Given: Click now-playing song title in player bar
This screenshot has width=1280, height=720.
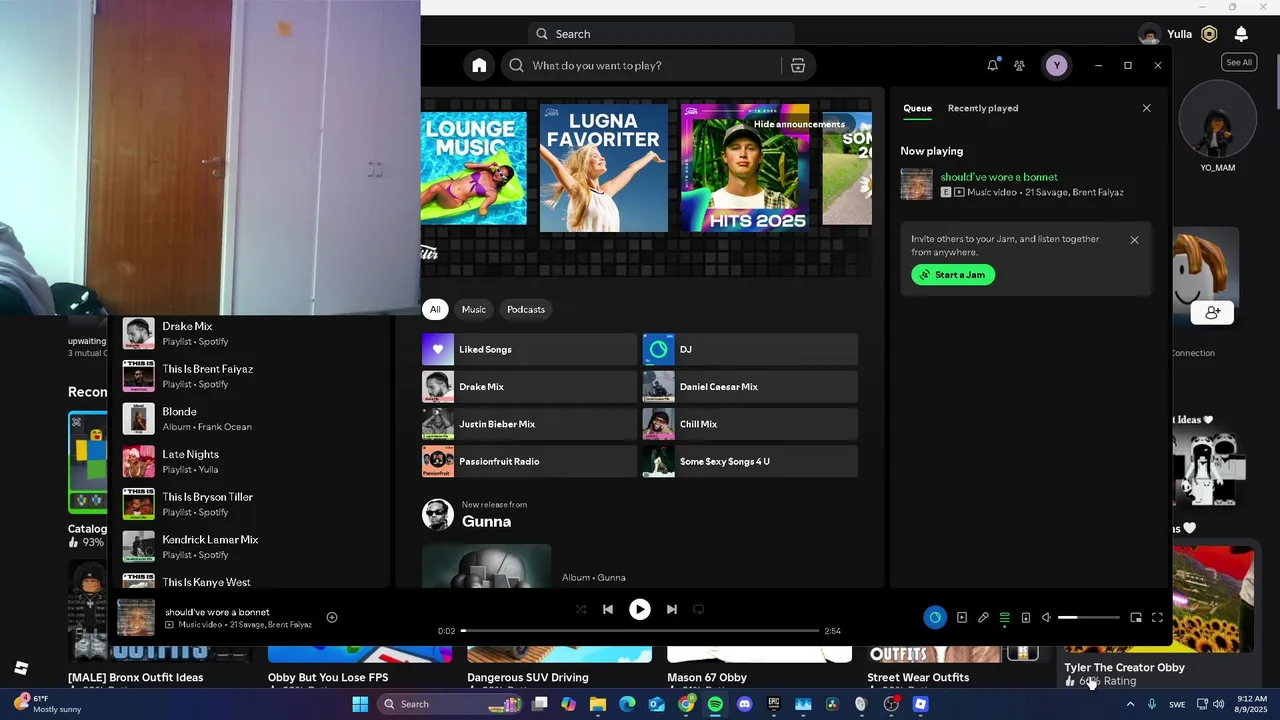Looking at the screenshot, I should pyautogui.click(x=217, y=612).
